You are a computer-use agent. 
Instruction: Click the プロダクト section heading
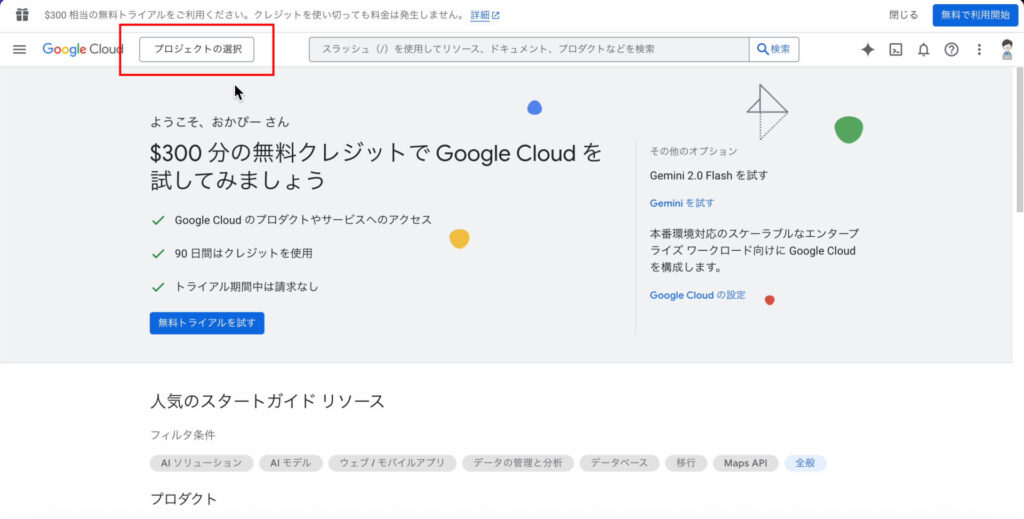184,499
